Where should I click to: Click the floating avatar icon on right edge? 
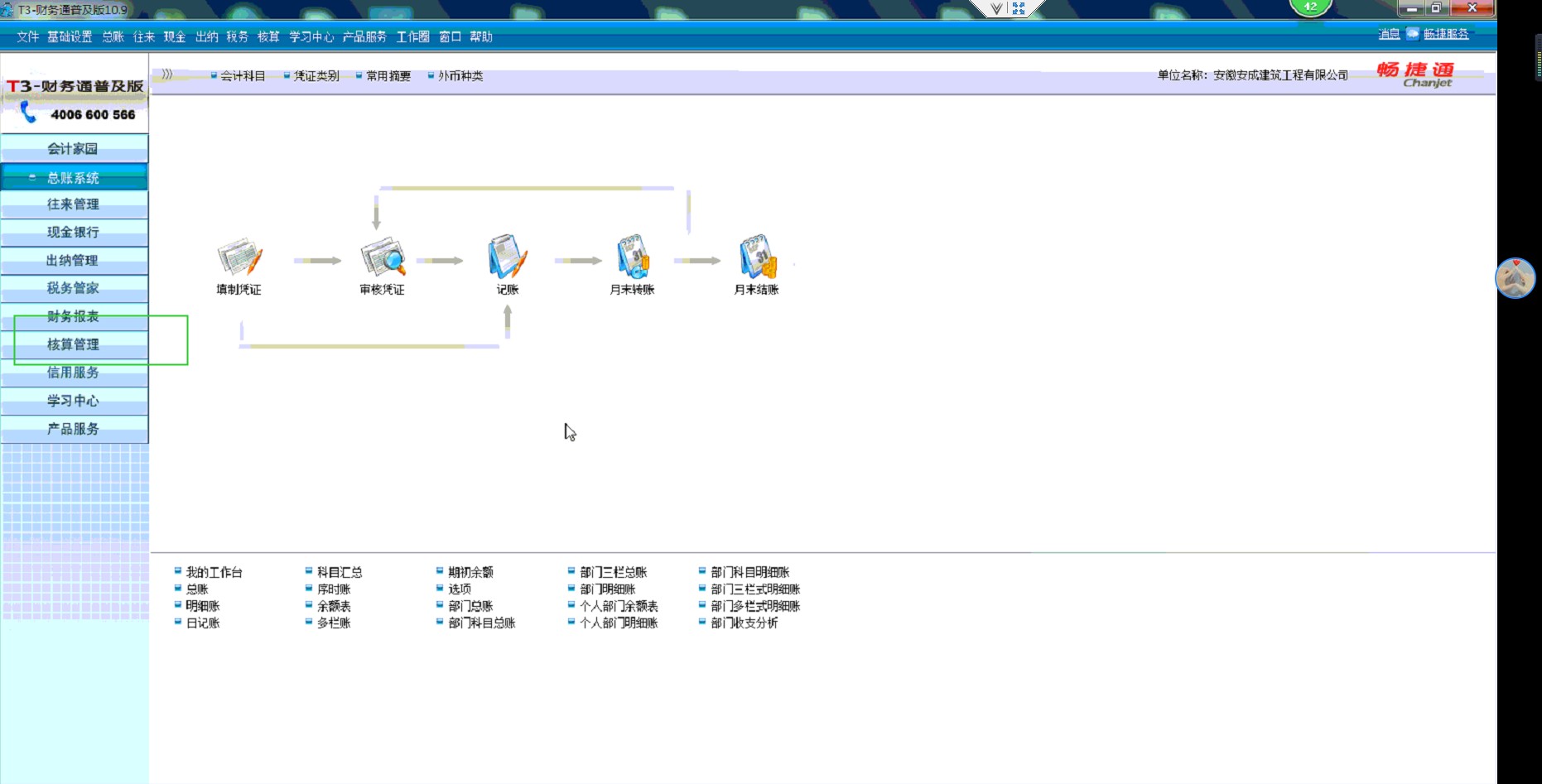pos(1515,278)
